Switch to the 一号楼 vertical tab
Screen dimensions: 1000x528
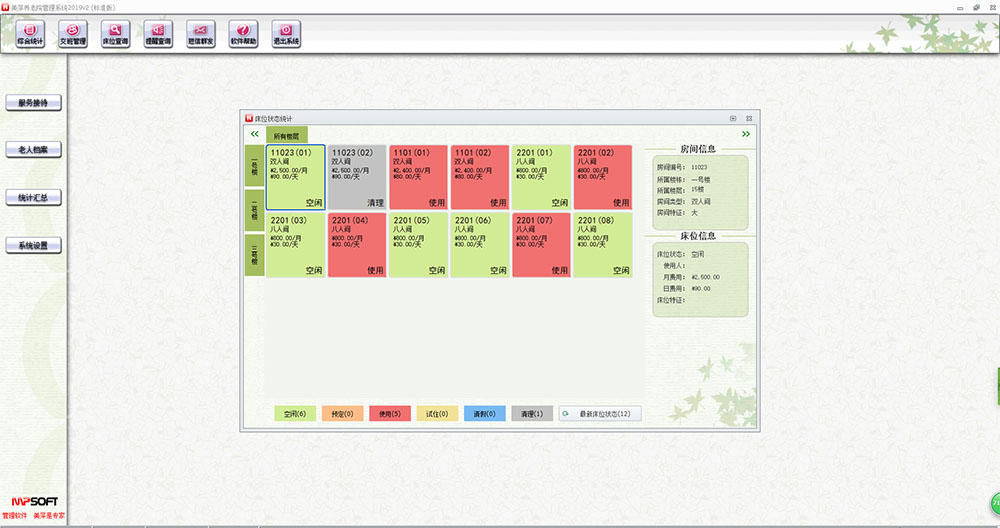[x=254, y=166]
